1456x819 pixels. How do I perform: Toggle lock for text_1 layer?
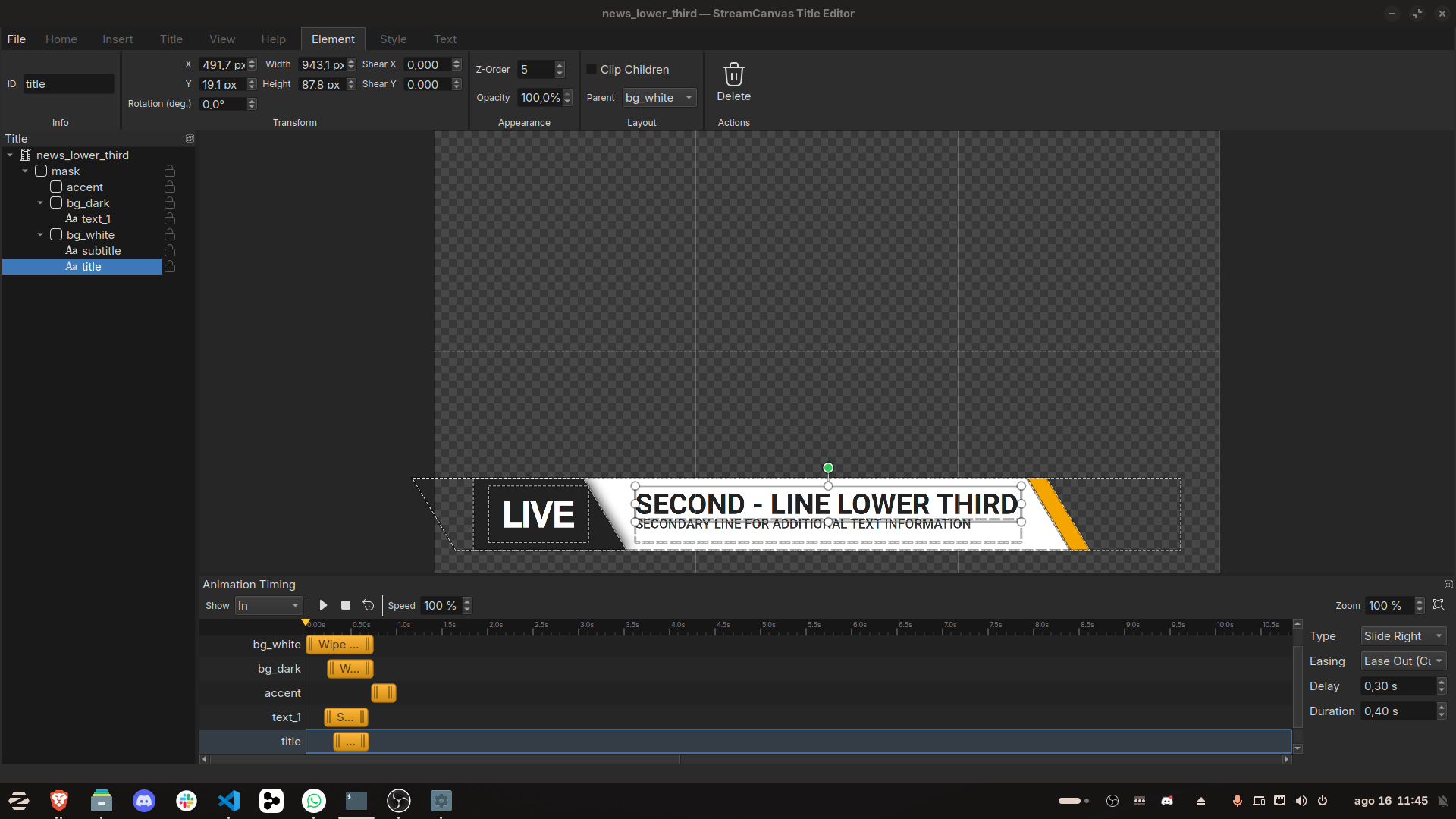(x=170, y=219)
